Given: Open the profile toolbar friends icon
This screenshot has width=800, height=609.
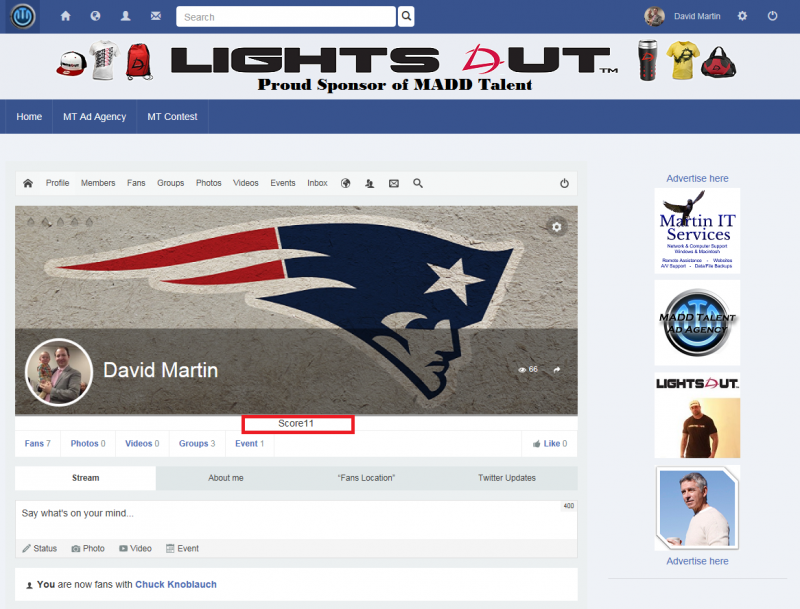Looking at the screenshot, I should tap(369, 183).
